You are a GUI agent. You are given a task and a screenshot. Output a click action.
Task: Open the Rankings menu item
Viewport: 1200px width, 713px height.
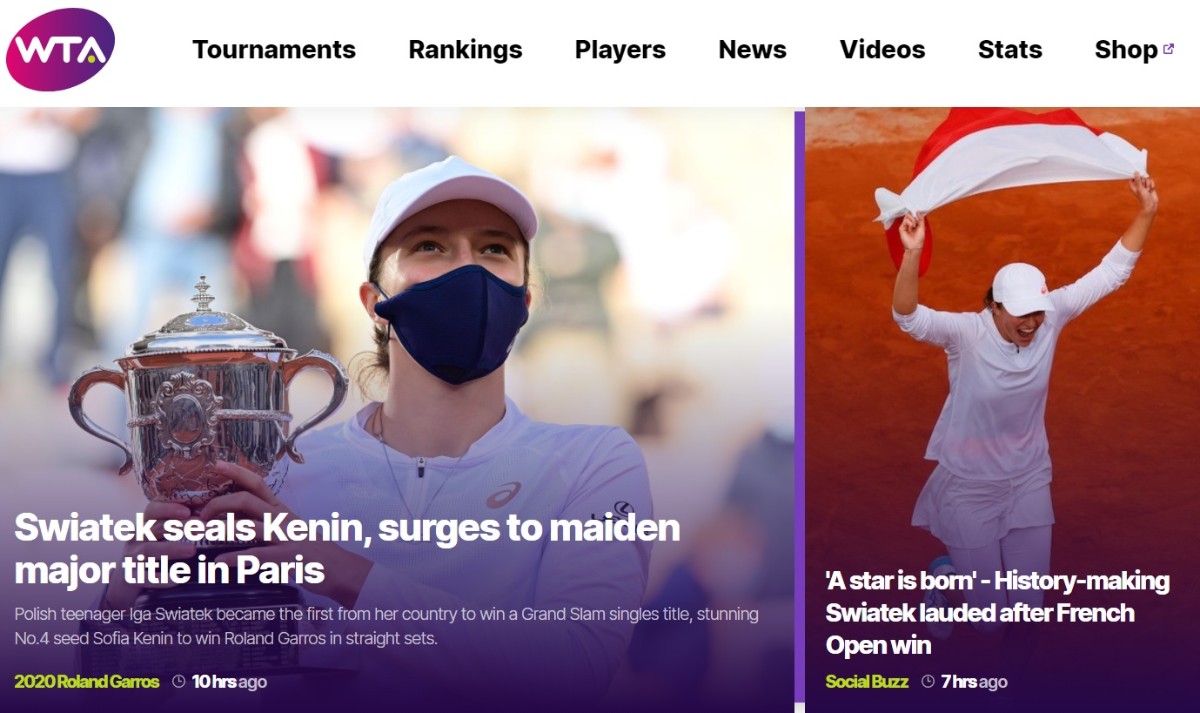coord(465,50)
